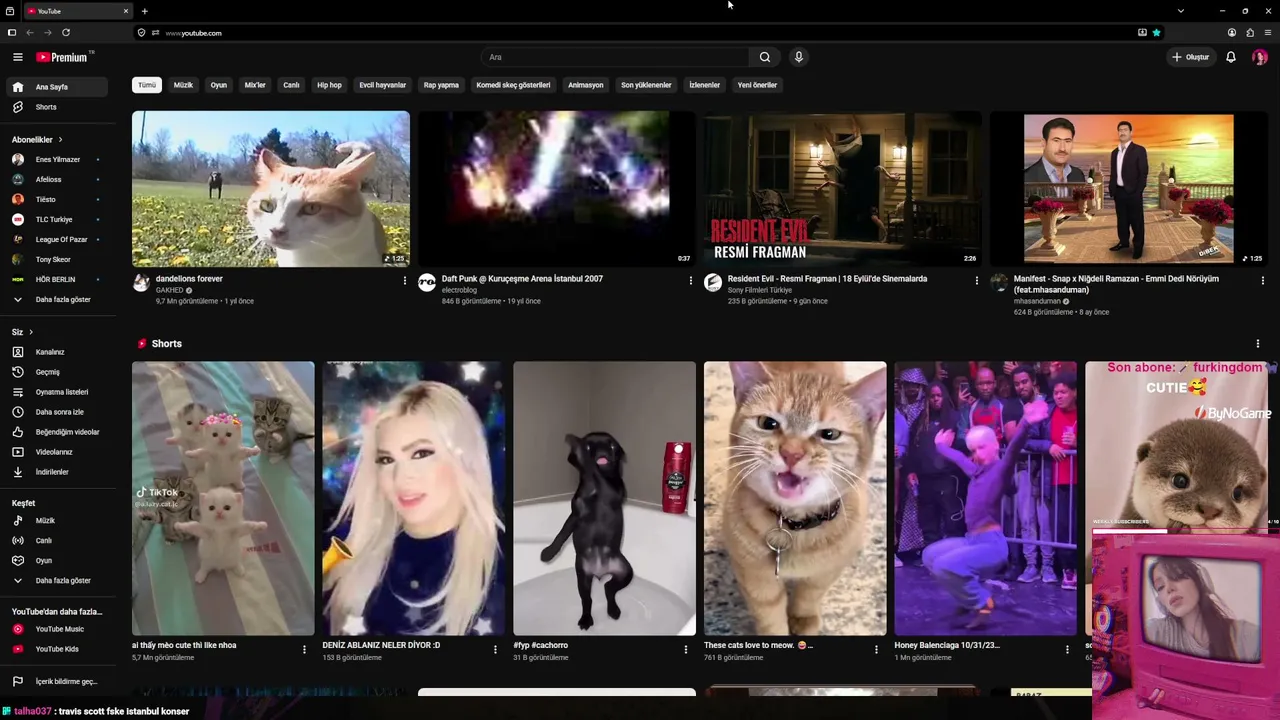1280x720 pixels.
Task: Open 'League Of Pazar' subscription
Action: click(56, 240)
